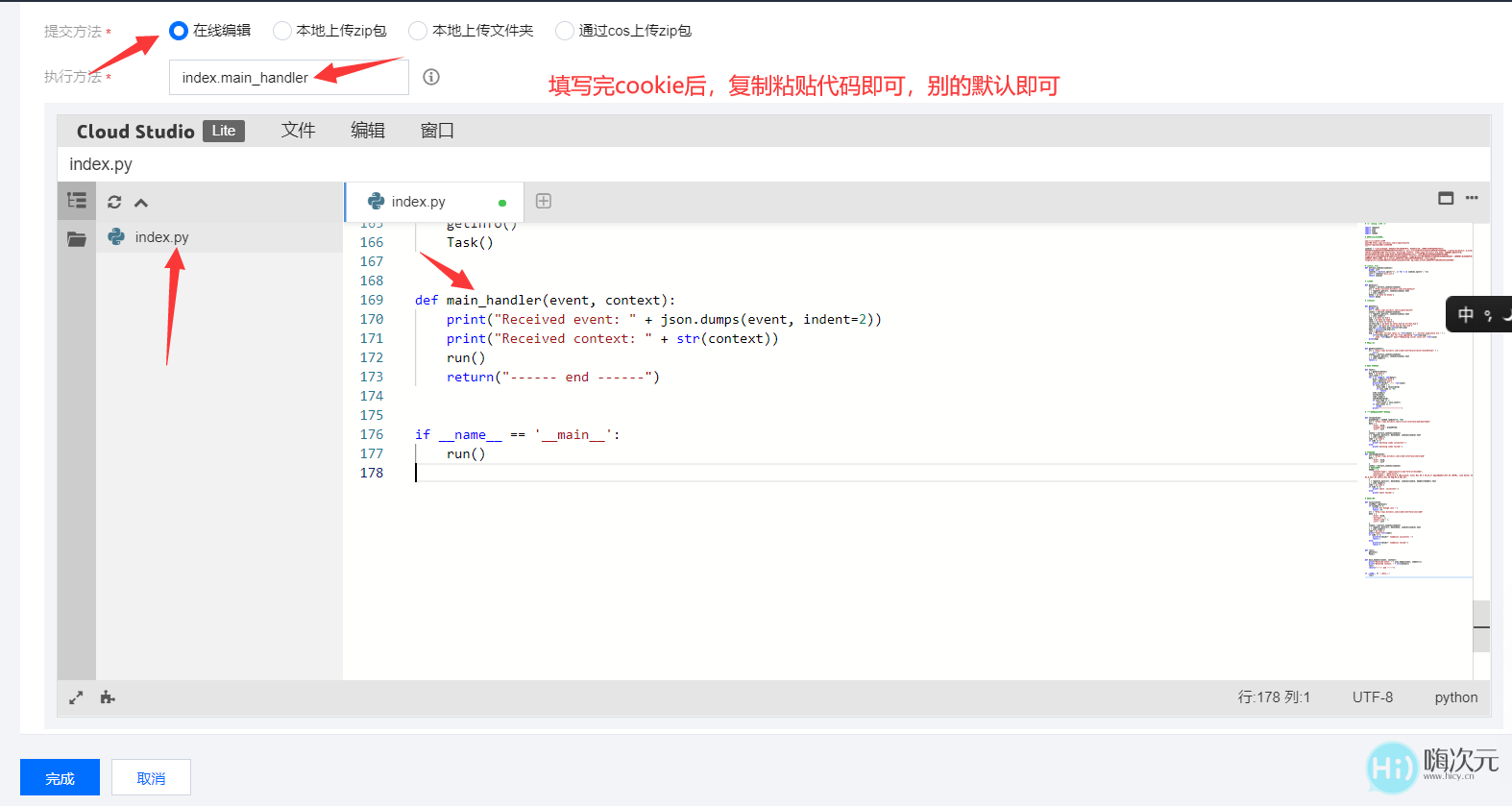Toggle editor maximize panel icon

coord(1446,198)
